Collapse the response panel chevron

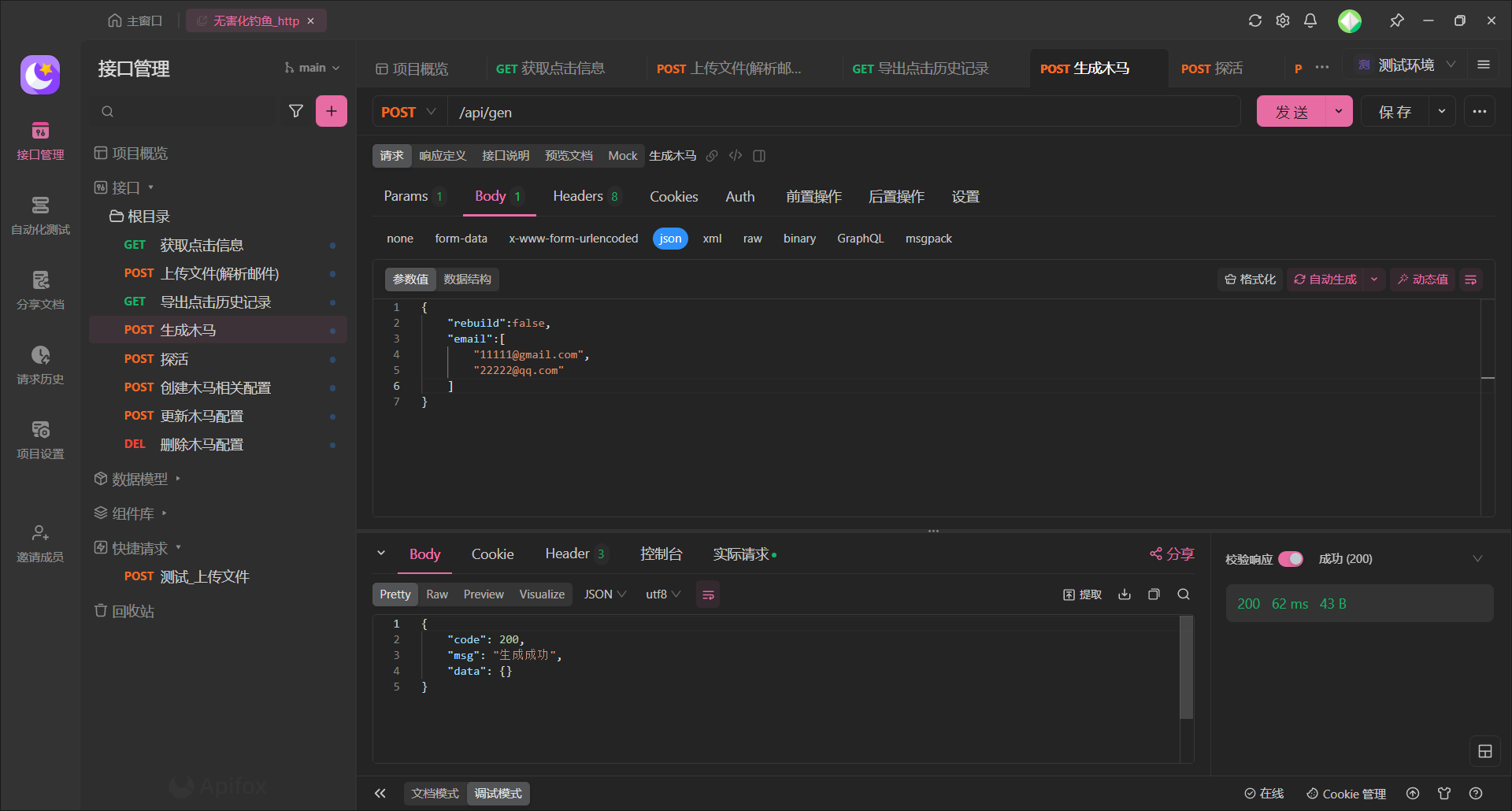(381, 554)
